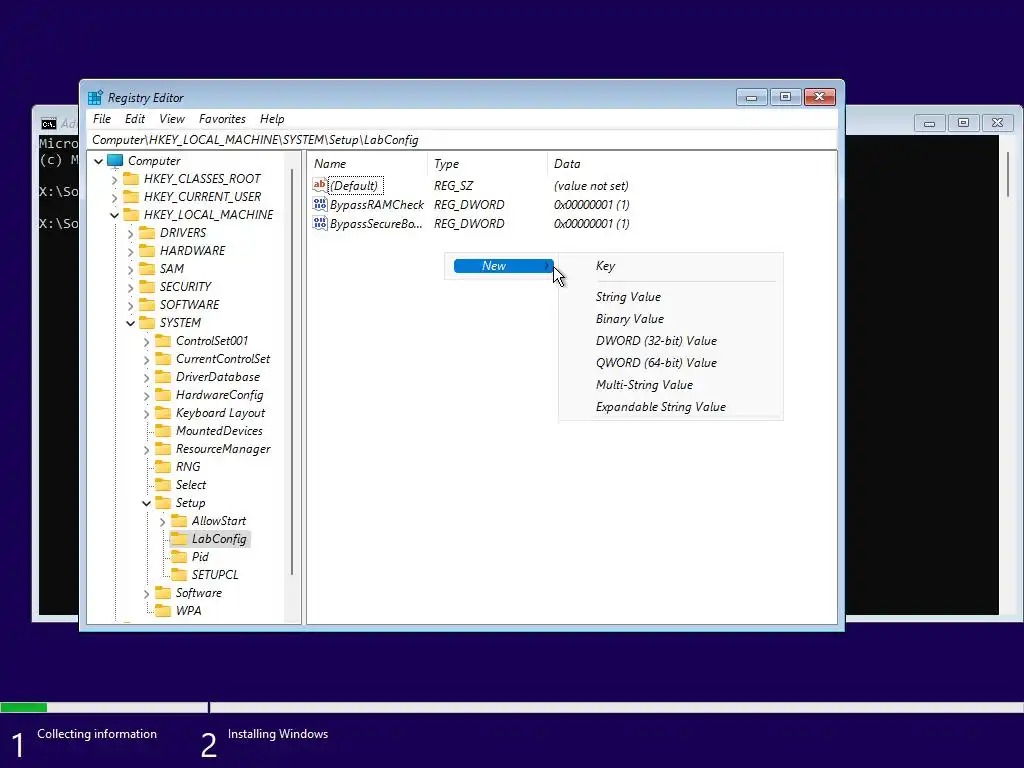
Task: Click the HARDWARE folder icon
Action: (148, 251)
